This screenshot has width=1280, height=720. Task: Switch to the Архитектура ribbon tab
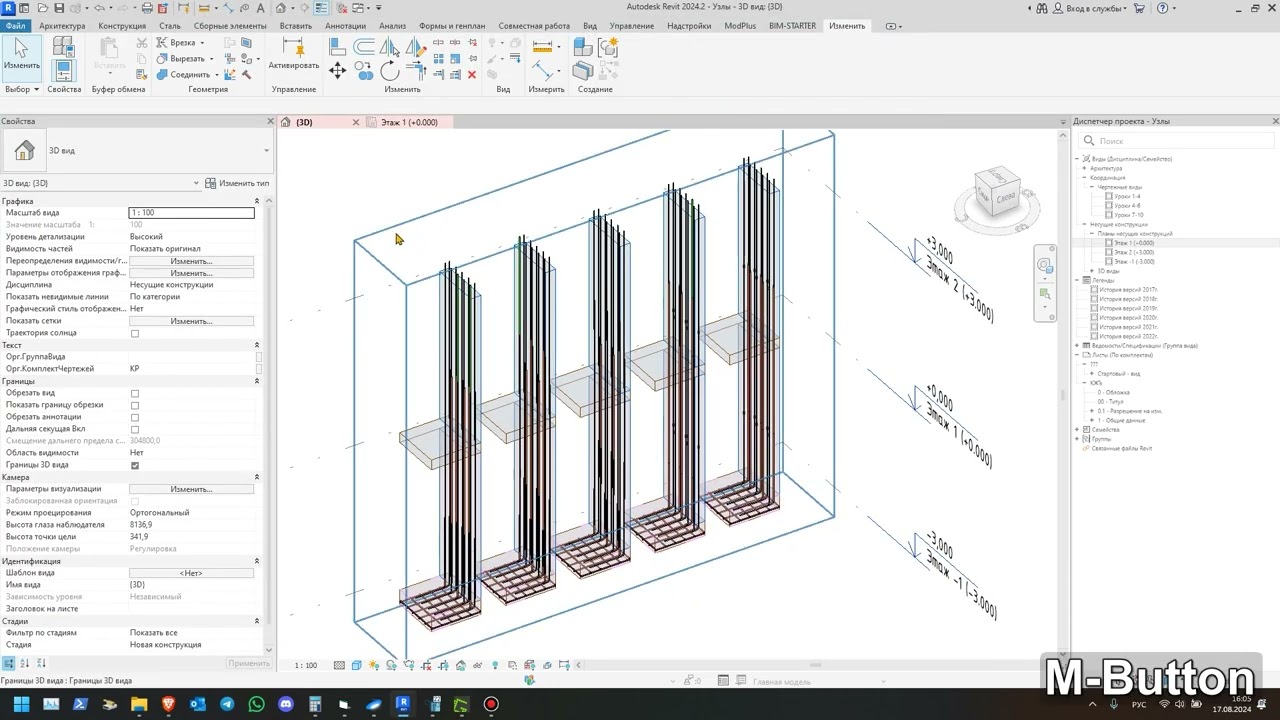(62, 25)
